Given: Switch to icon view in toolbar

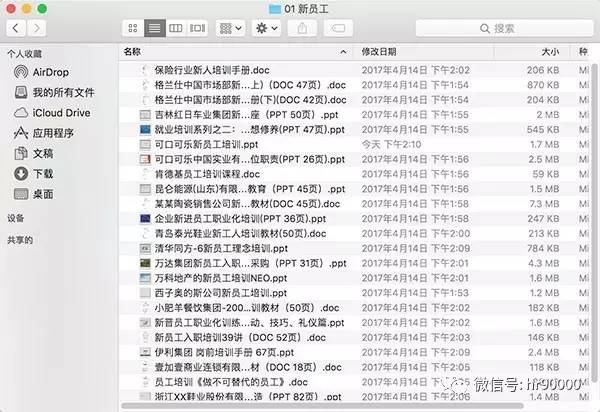Looking at the screenshot, I should [x=134, y=28].
